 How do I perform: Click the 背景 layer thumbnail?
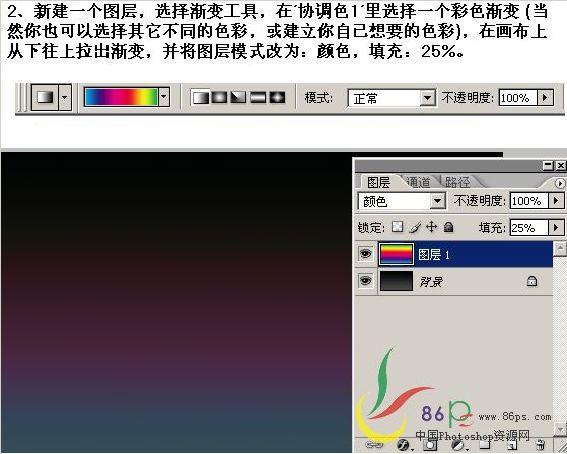[x=396, y=281]
